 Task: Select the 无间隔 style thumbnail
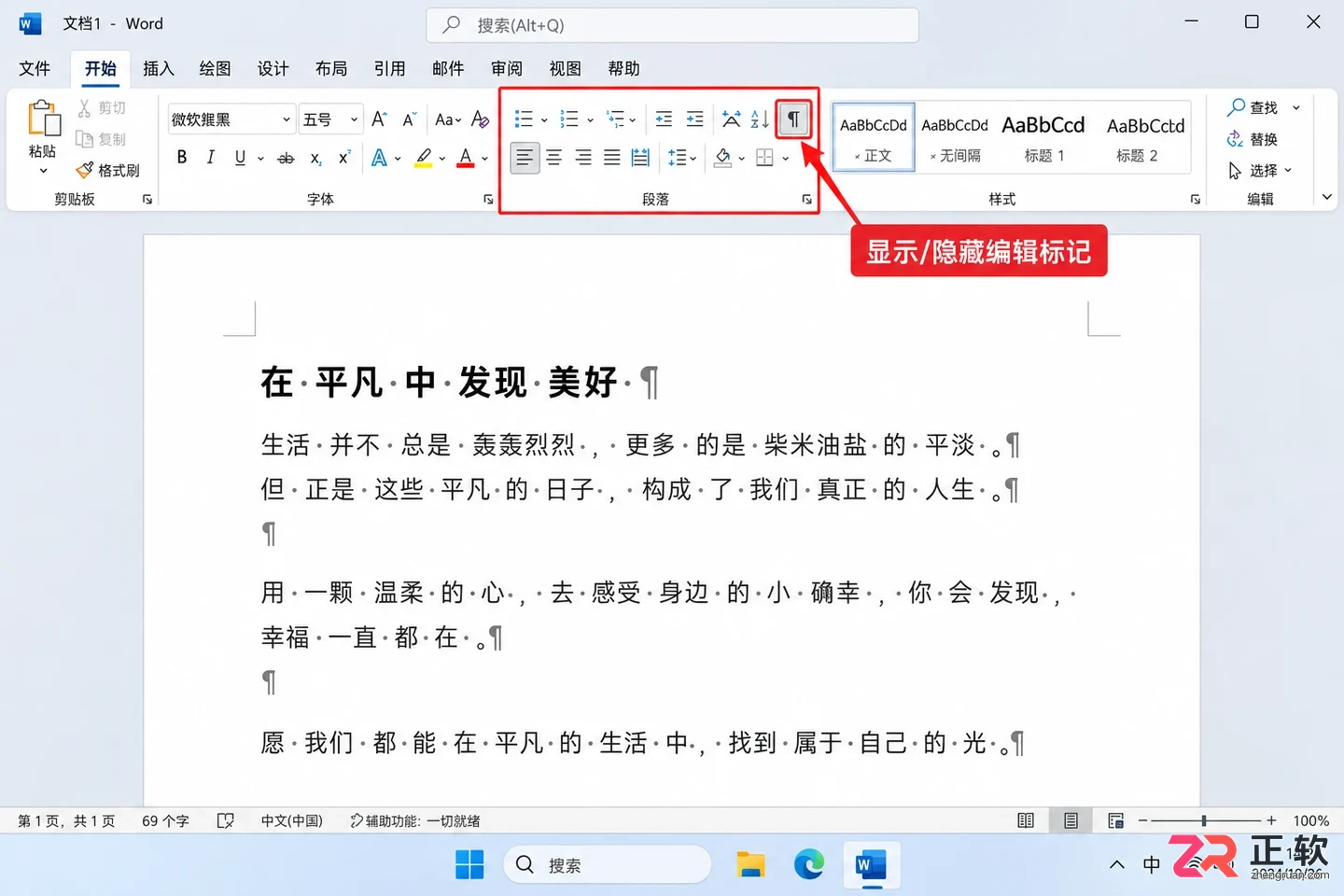click(955, 137)
